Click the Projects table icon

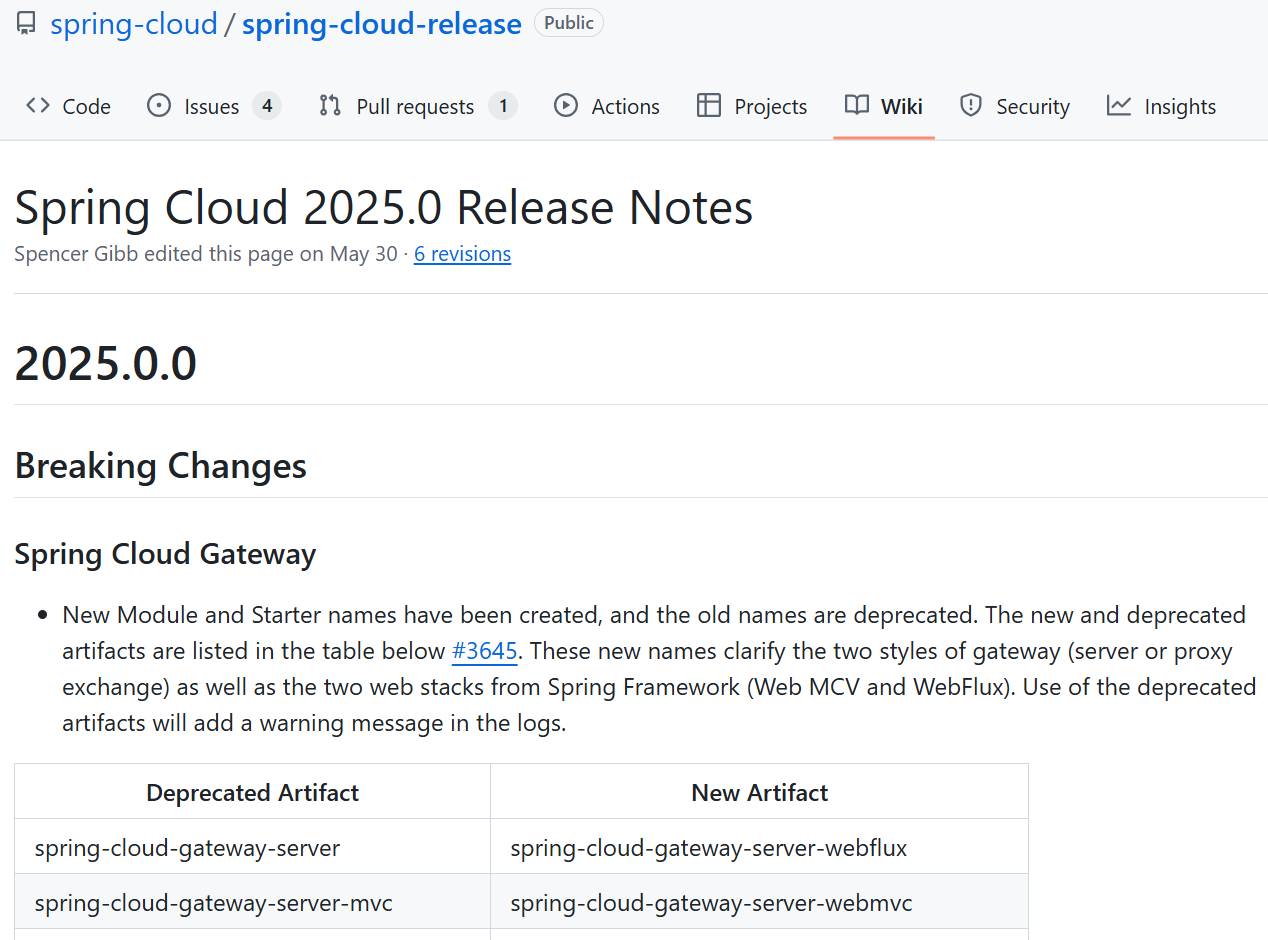(x=709, y=106)
